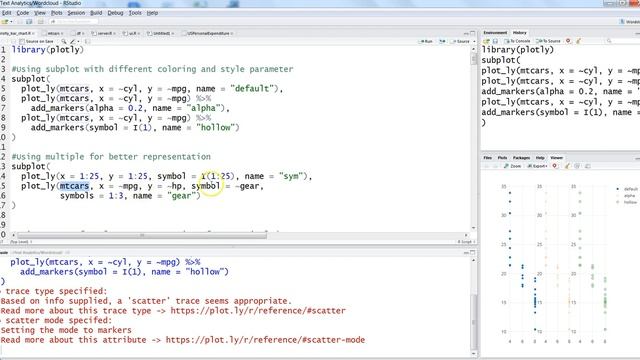Open the Tools menu
This screenshot has height=360, width=640.
tap(135, 13)
